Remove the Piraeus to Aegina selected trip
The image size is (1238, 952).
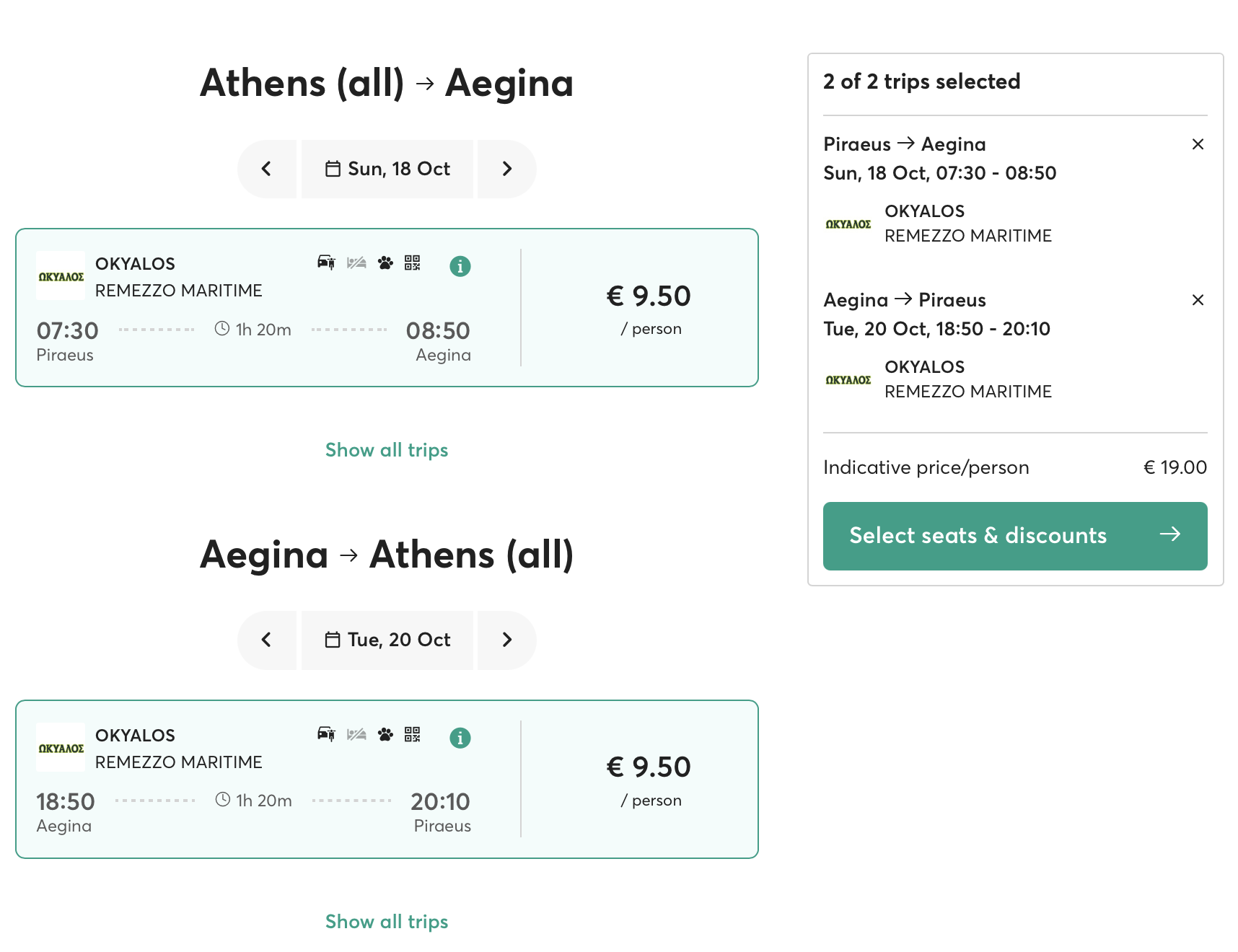click(x=1198, y=144)
